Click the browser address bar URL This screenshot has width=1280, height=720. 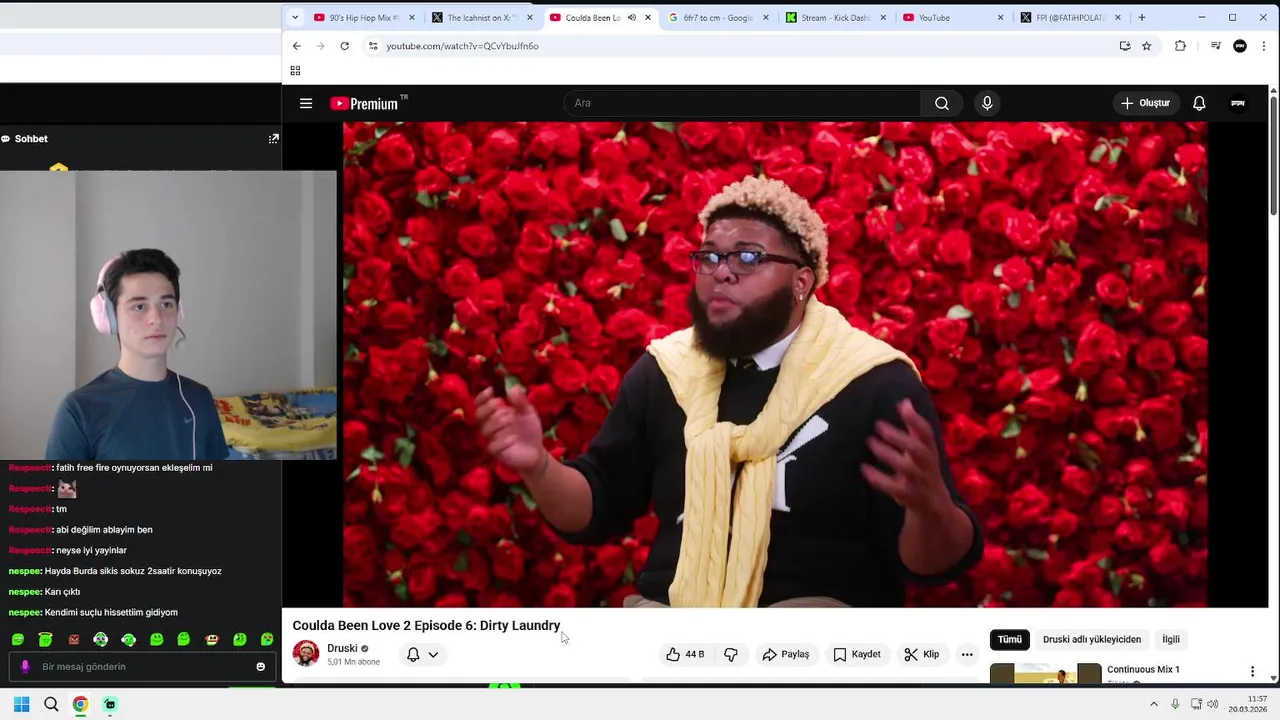(x=462, y=46)
